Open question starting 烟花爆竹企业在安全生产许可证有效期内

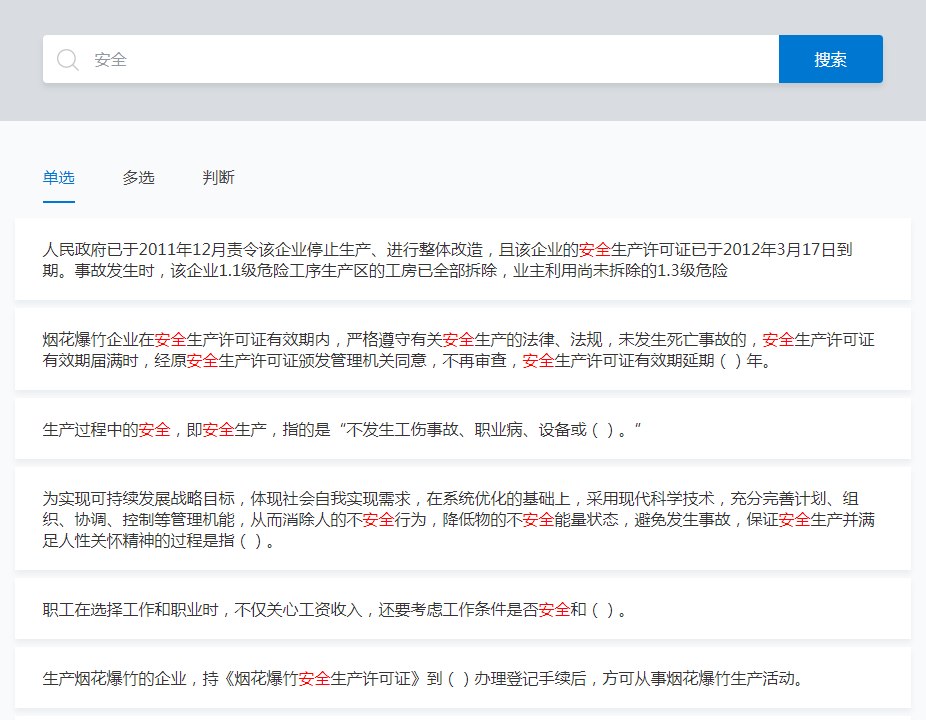[x=463, y=349]
